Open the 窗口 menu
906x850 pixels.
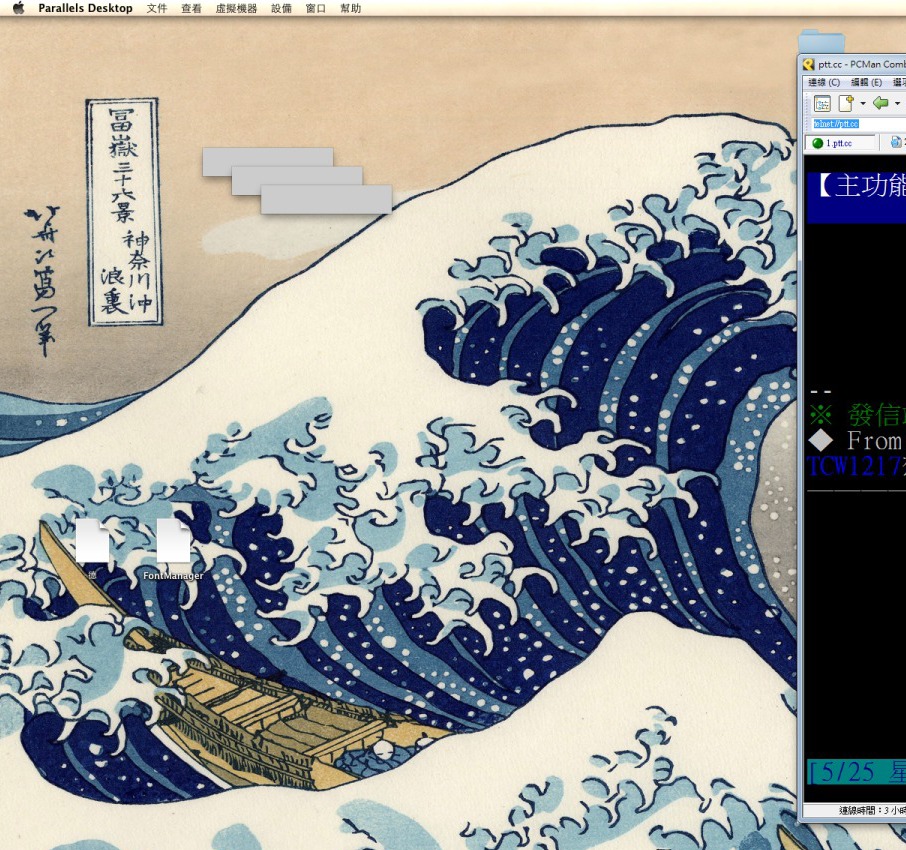(315, 8)
